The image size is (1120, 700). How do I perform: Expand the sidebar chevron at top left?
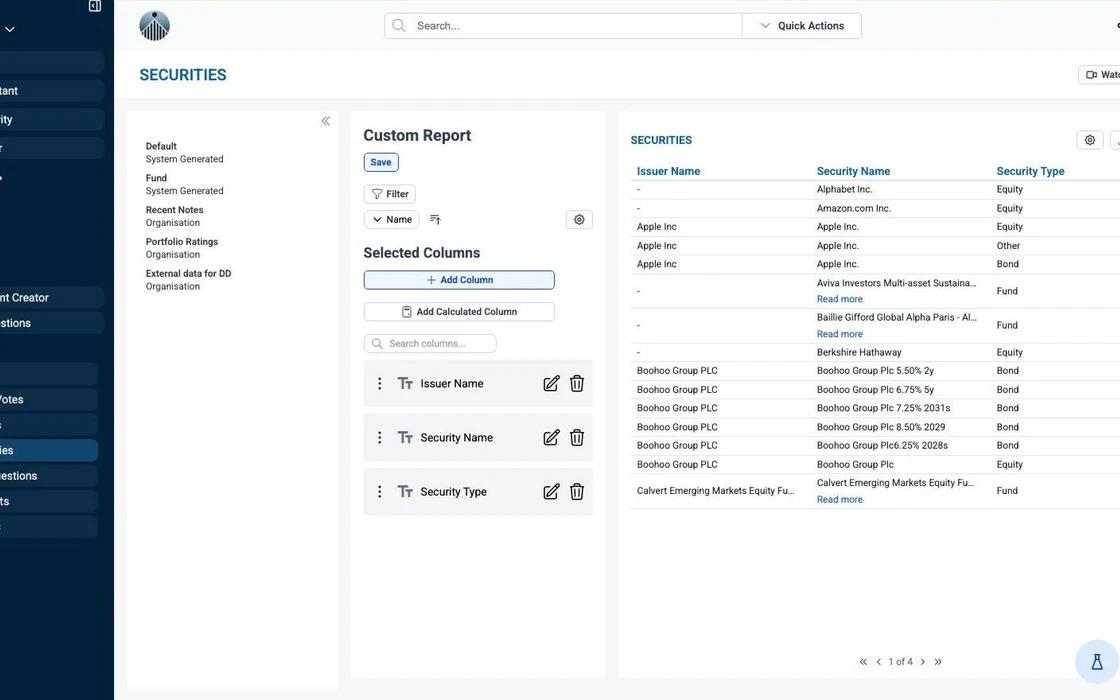coord(10,29)
